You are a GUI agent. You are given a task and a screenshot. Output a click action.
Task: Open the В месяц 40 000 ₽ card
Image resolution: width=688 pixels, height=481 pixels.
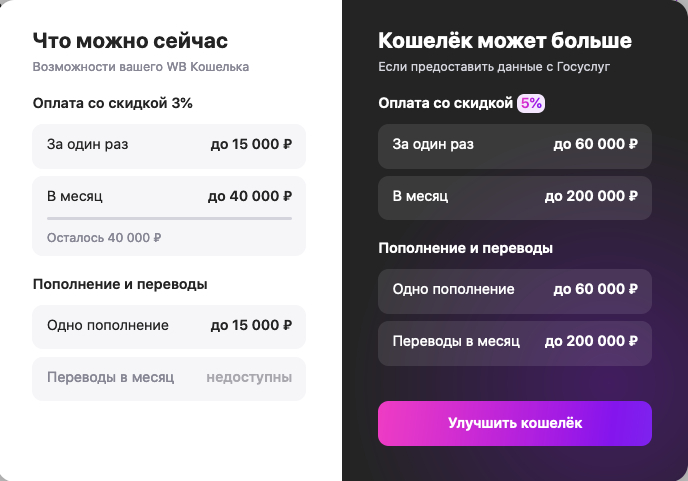point(169,197)
